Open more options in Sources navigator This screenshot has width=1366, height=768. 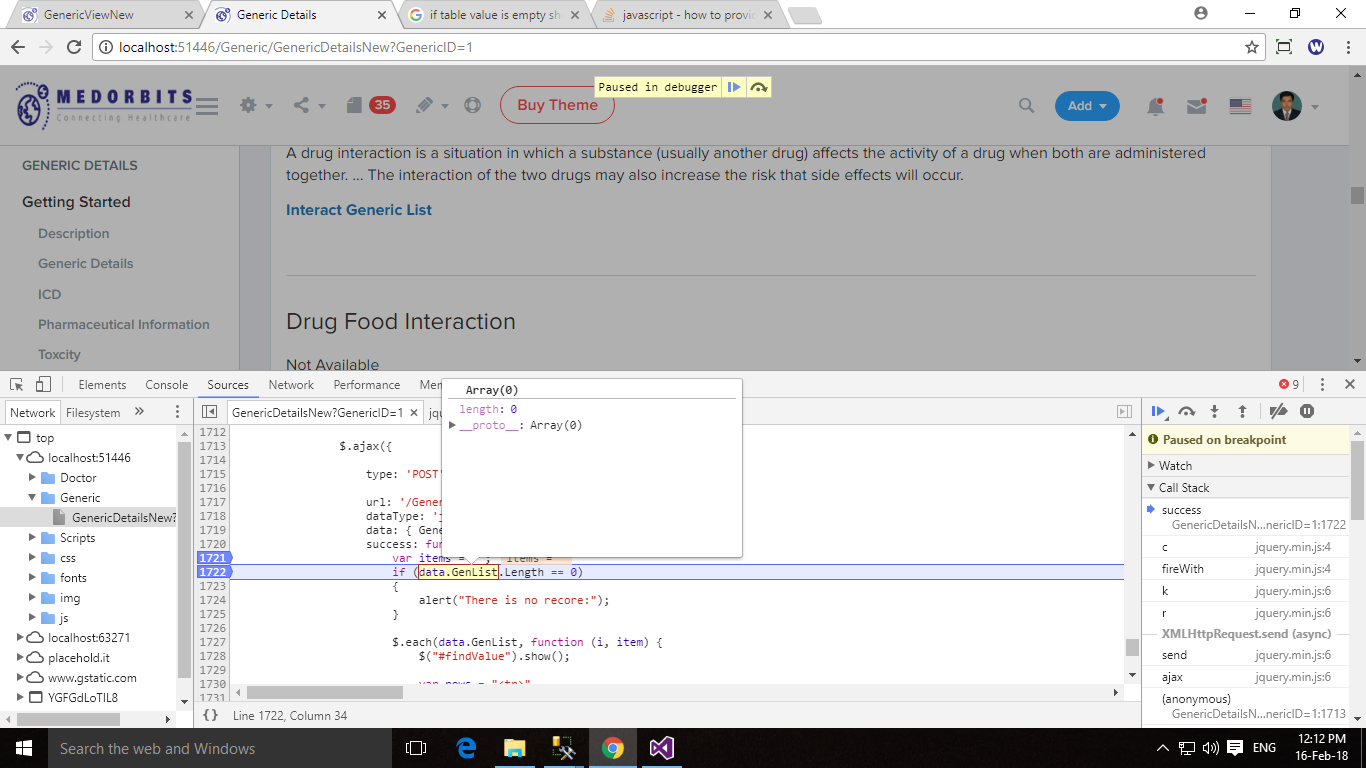click(178, 412)
